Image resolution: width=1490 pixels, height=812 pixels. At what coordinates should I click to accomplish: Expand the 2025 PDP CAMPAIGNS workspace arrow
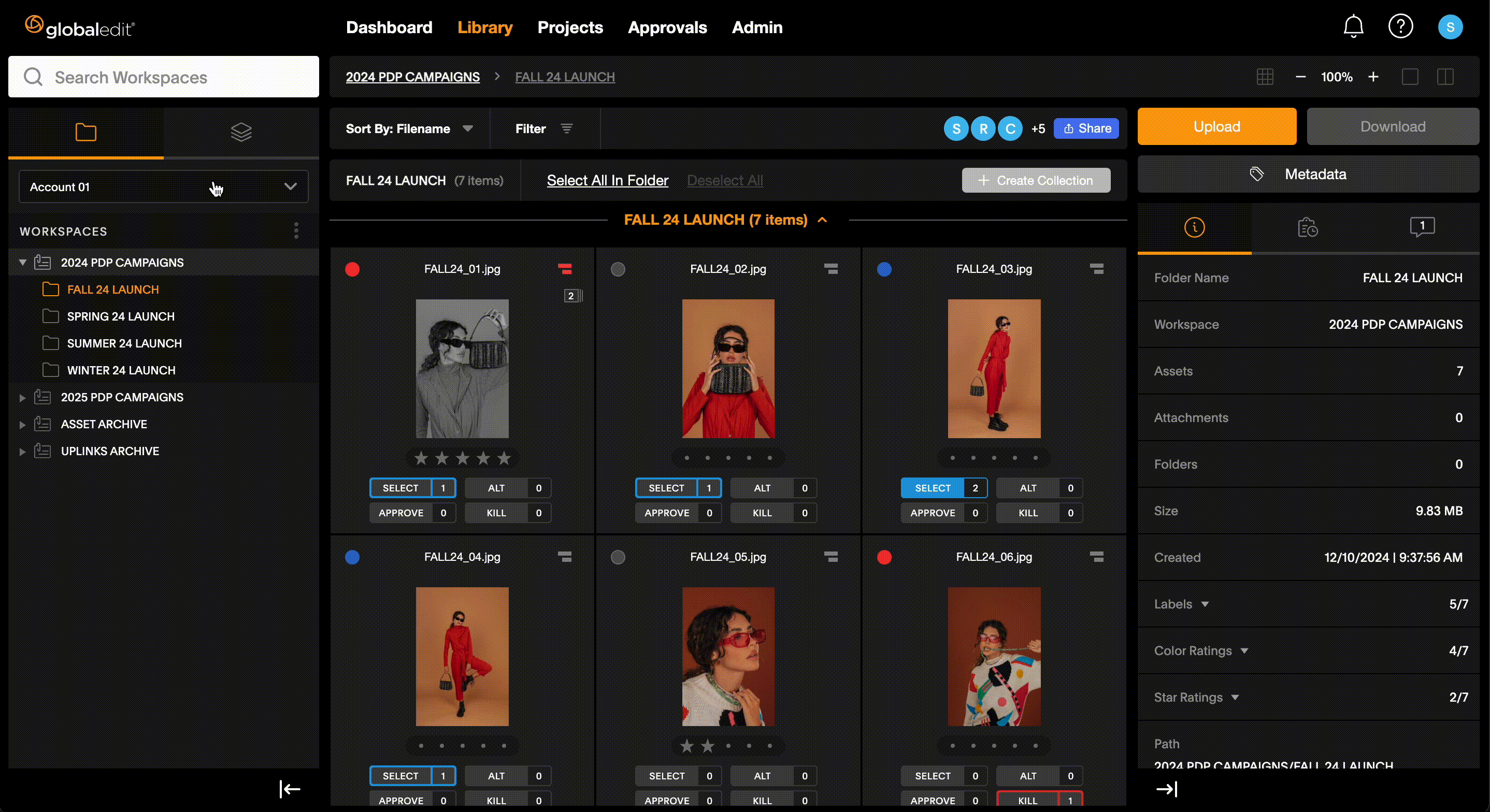23,397
